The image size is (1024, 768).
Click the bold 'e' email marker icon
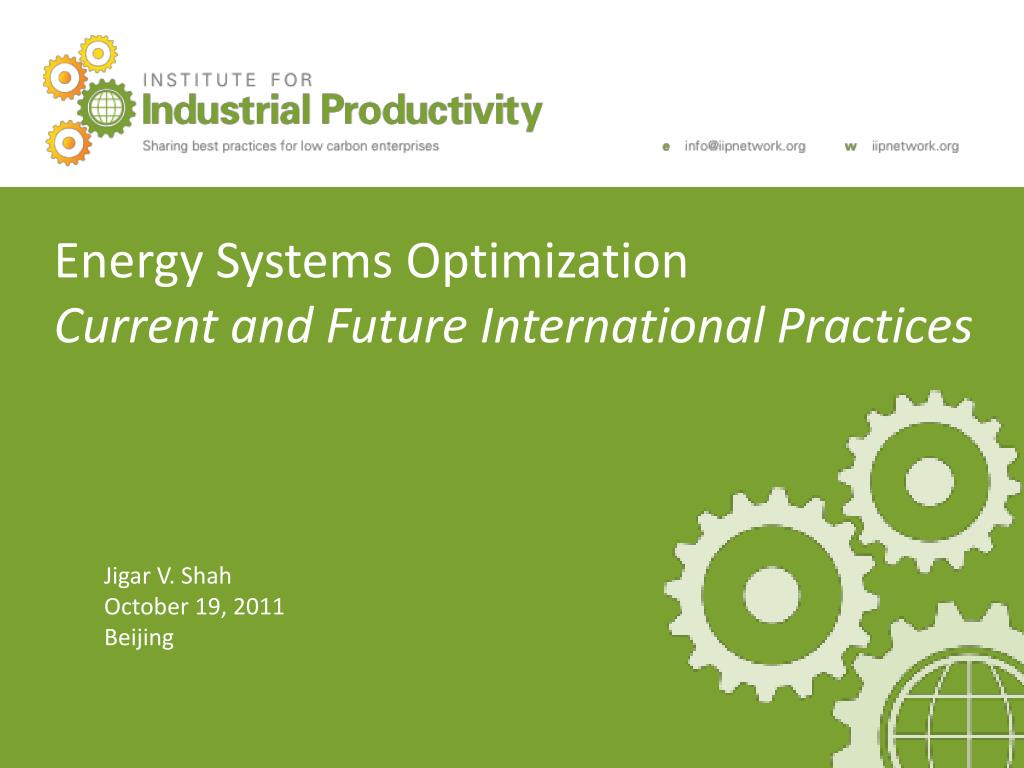click(666, 147)
